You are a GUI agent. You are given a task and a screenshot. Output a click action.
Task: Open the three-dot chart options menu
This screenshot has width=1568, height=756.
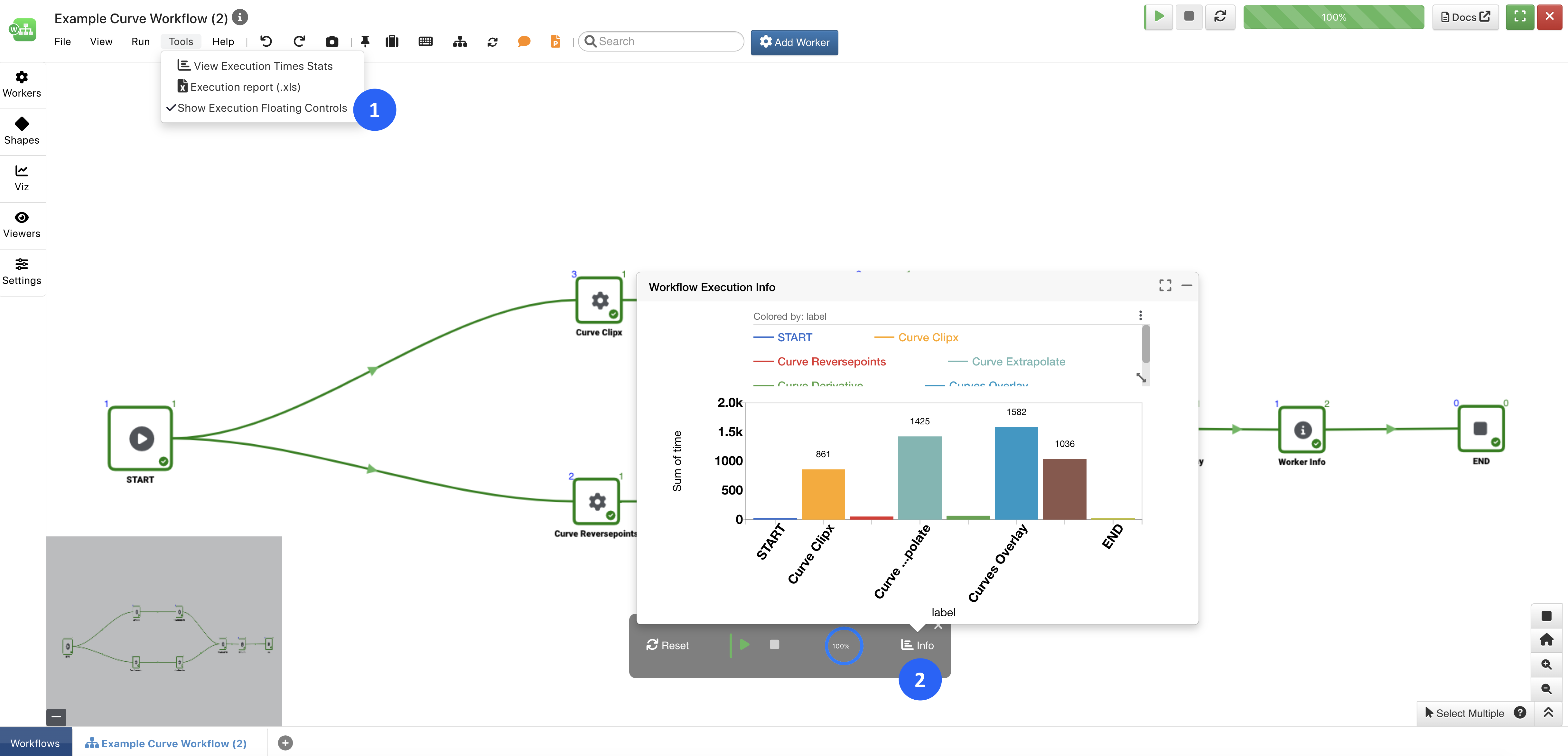1140,316
